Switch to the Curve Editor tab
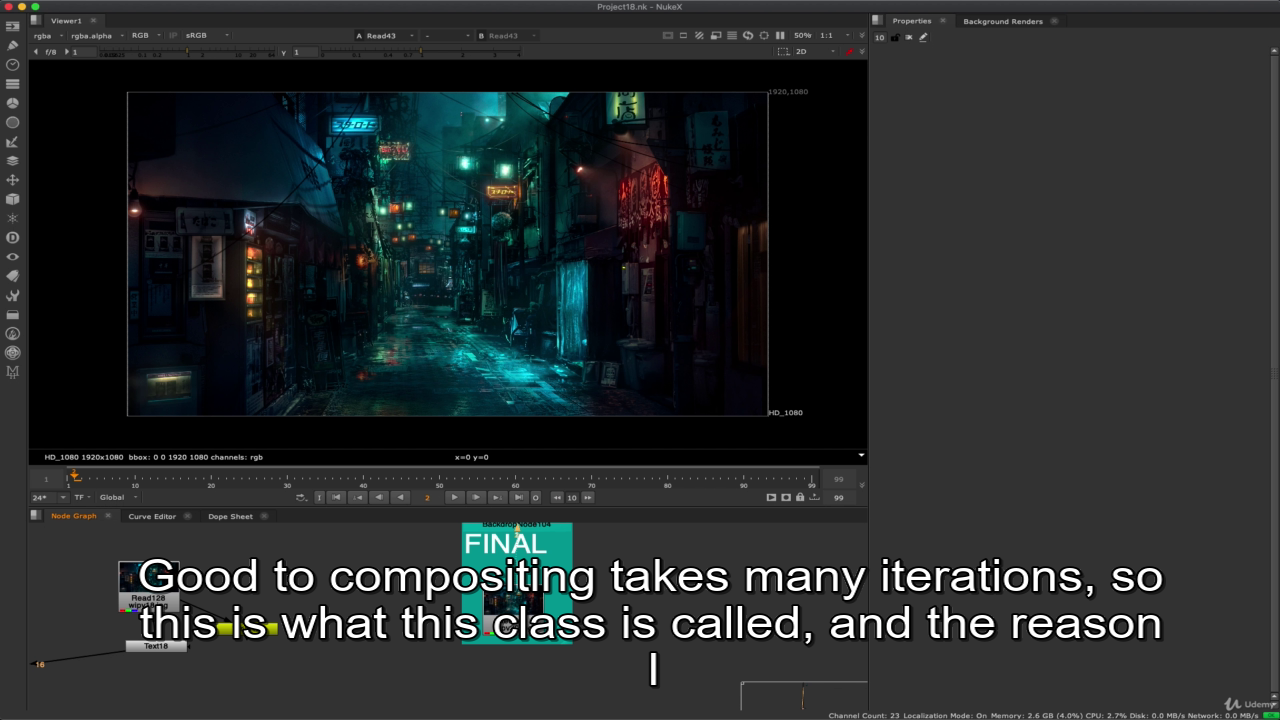 152,516
